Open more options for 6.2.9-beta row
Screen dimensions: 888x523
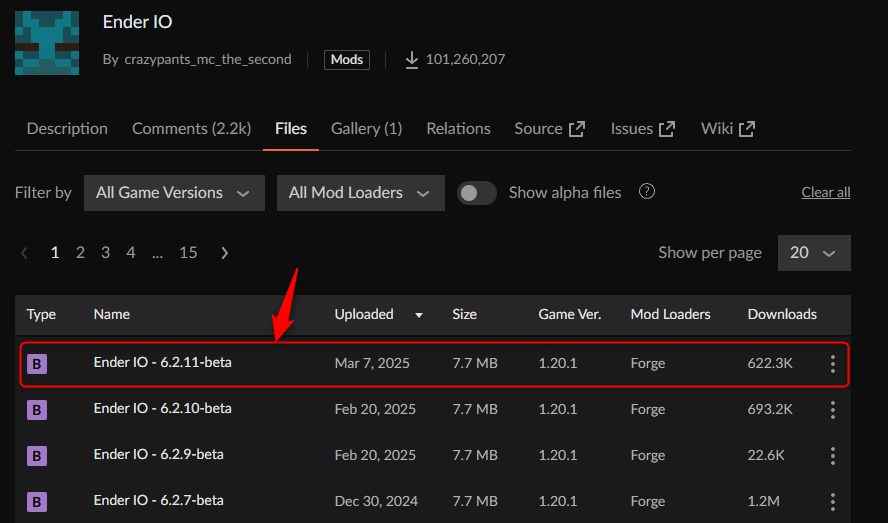[x=832, y=456]
